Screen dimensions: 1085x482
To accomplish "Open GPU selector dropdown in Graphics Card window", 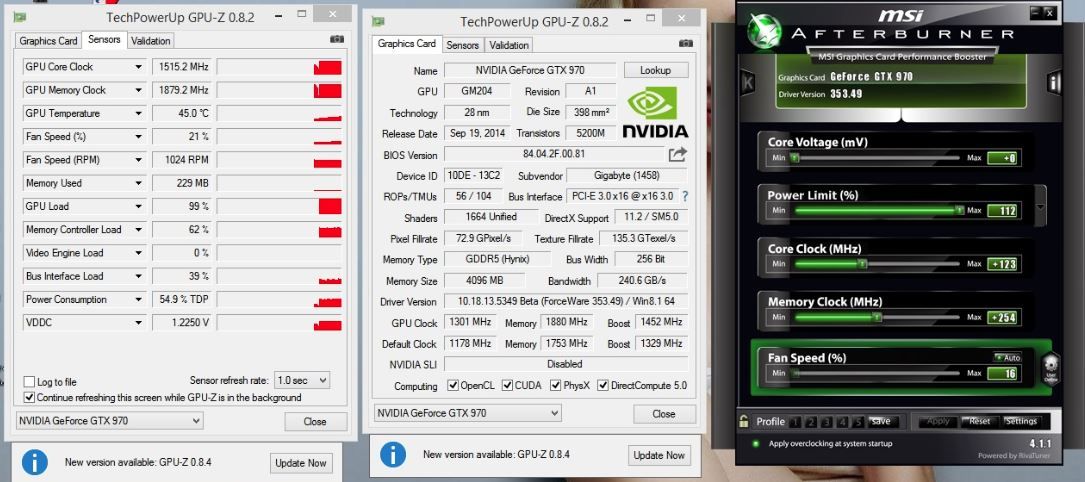I will coord(467,413).
